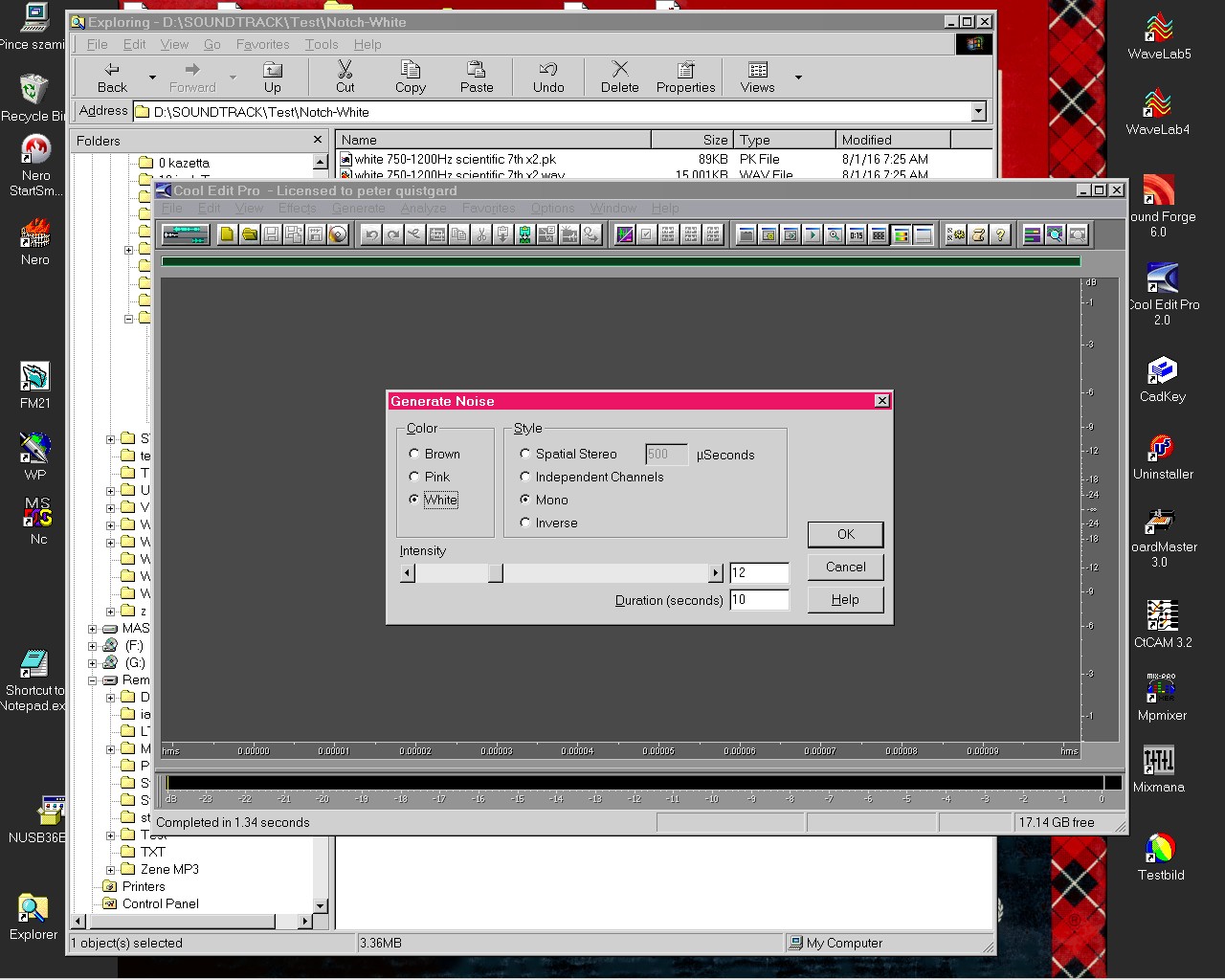Click the magnifier zoom controls toolbar icon

835,234
